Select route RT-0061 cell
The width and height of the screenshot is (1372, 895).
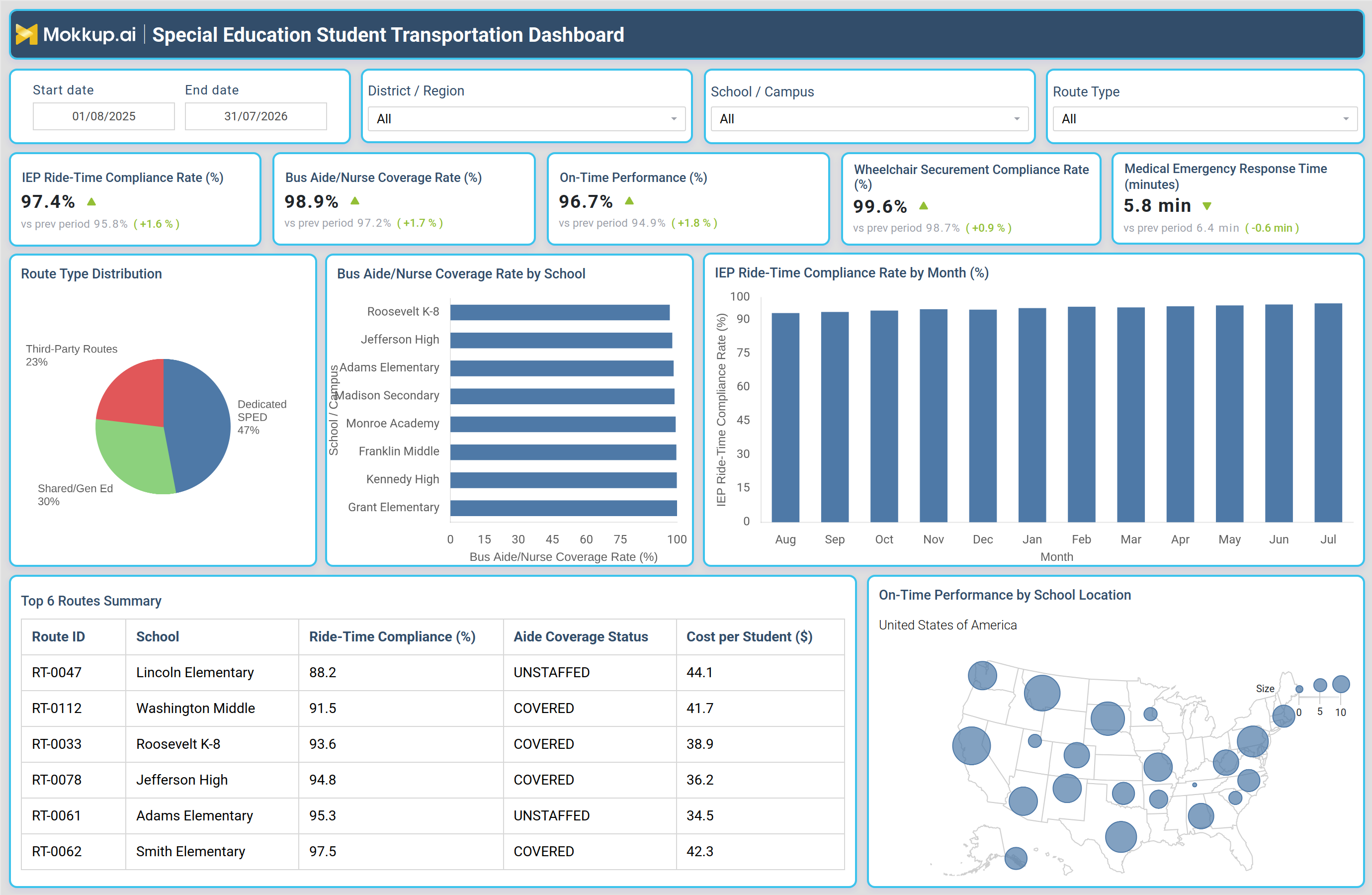pyautogui.click(x=73, y=815)
